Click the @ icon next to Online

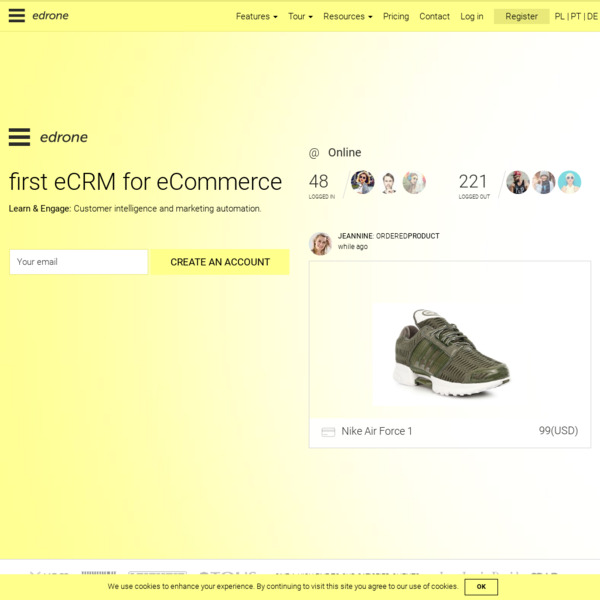[x=314, y=153]
